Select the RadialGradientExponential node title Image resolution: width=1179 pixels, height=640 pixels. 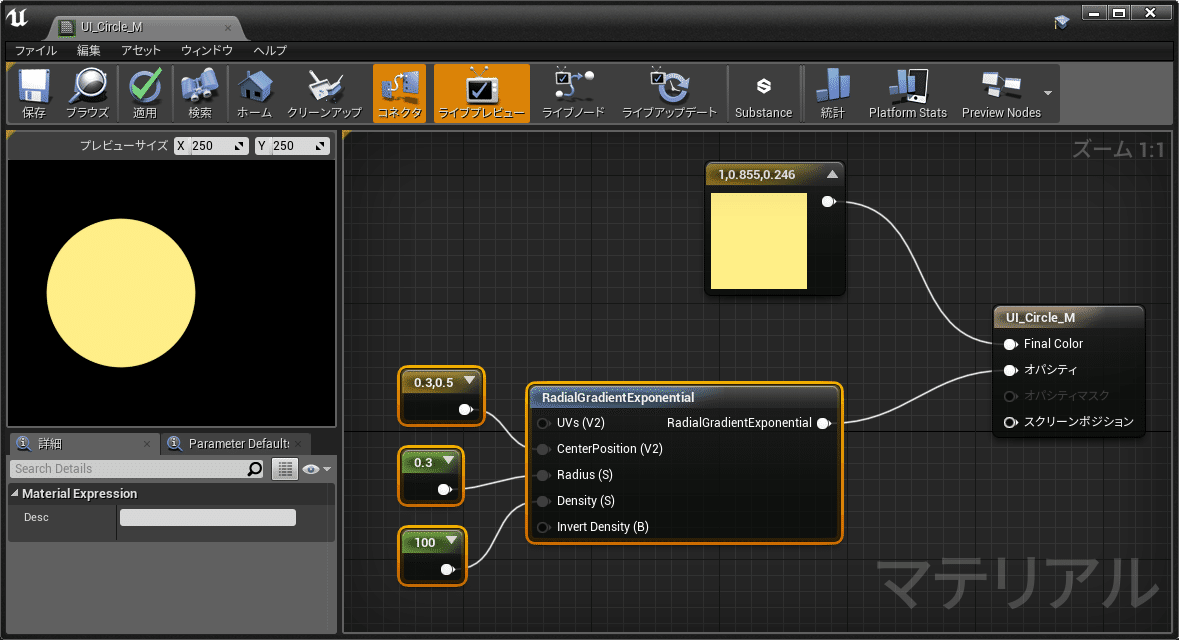coord(618,397)
